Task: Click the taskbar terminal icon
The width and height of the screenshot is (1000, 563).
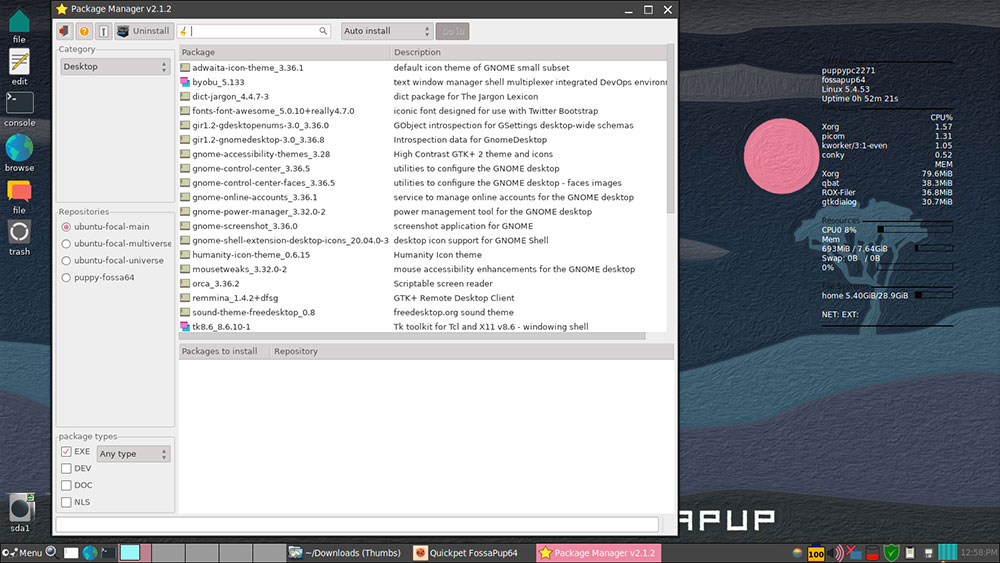Action: click(x=108, y=553)
